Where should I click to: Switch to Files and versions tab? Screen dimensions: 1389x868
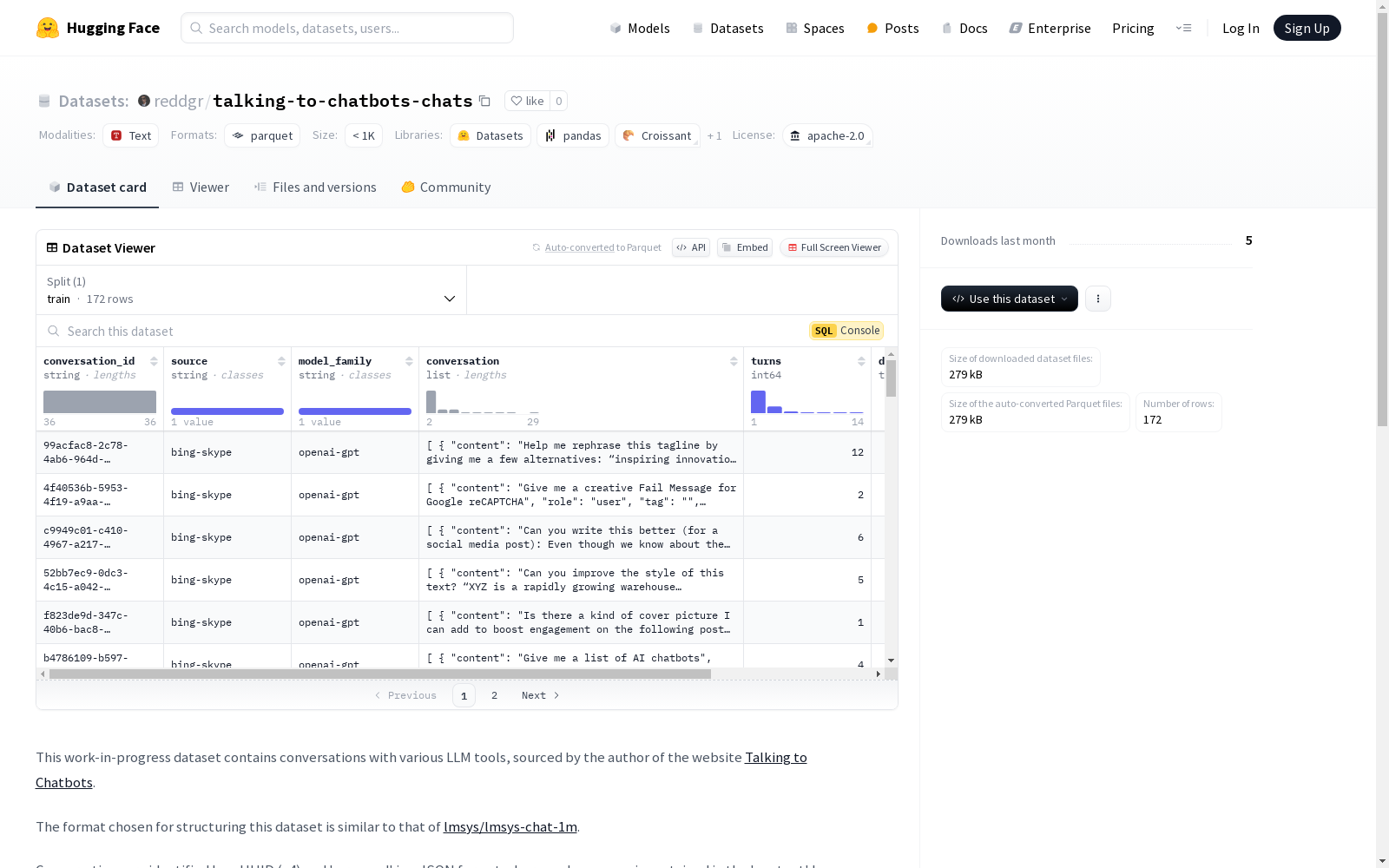(315, 187)
